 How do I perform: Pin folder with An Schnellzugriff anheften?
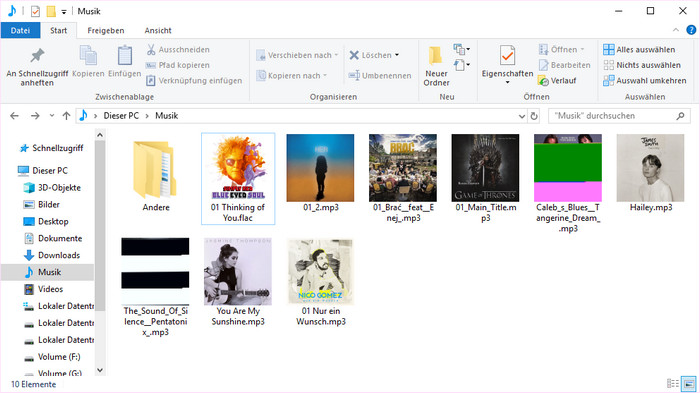pyautogui.click(x=37, y=67)
